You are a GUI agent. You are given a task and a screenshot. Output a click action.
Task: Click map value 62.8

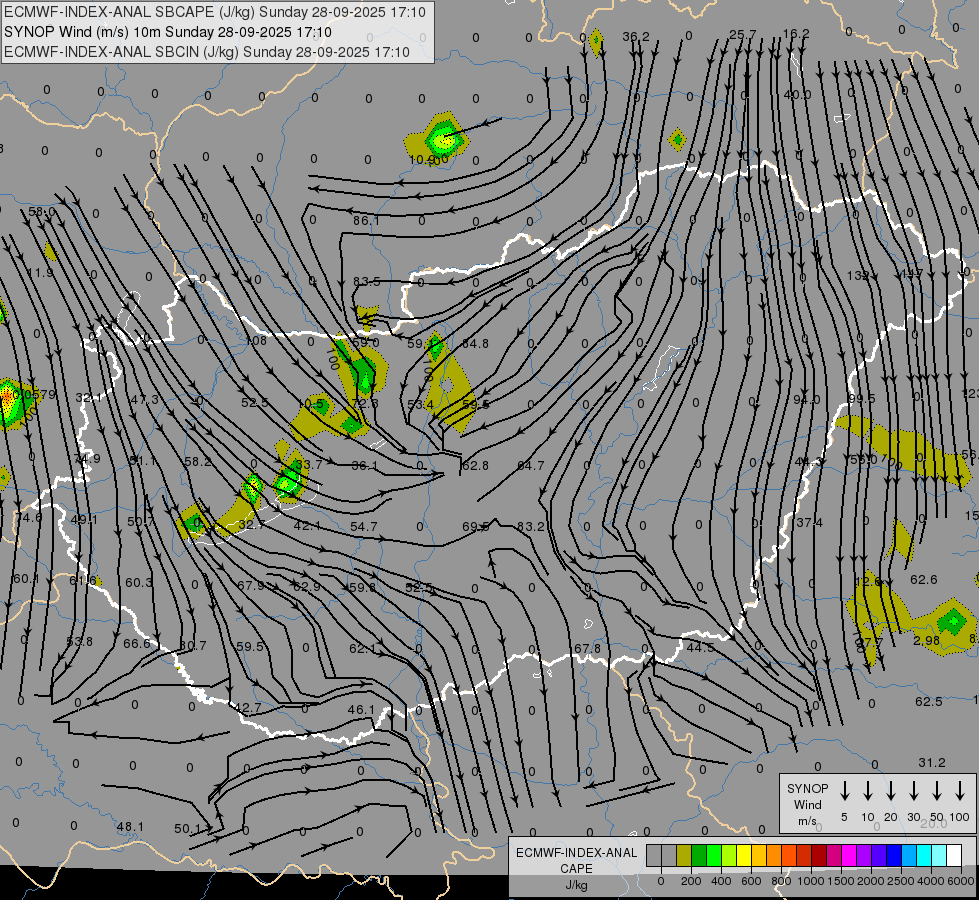(475, 465)
